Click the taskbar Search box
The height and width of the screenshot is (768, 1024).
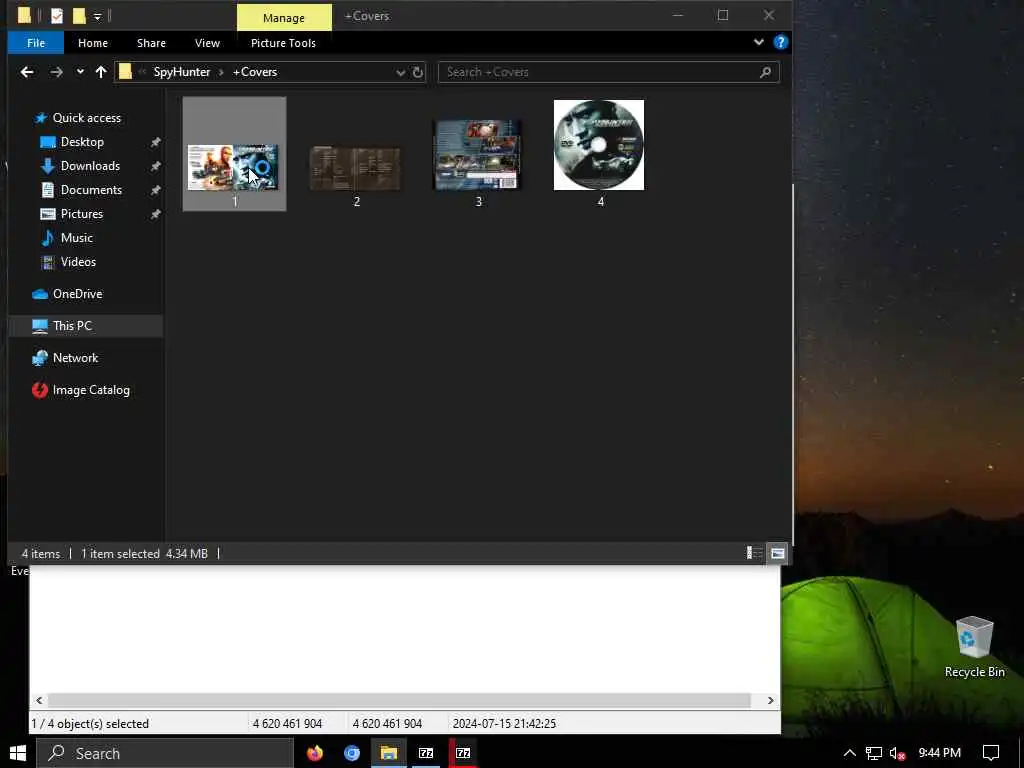pyautogui.click(x=165, y=753)
